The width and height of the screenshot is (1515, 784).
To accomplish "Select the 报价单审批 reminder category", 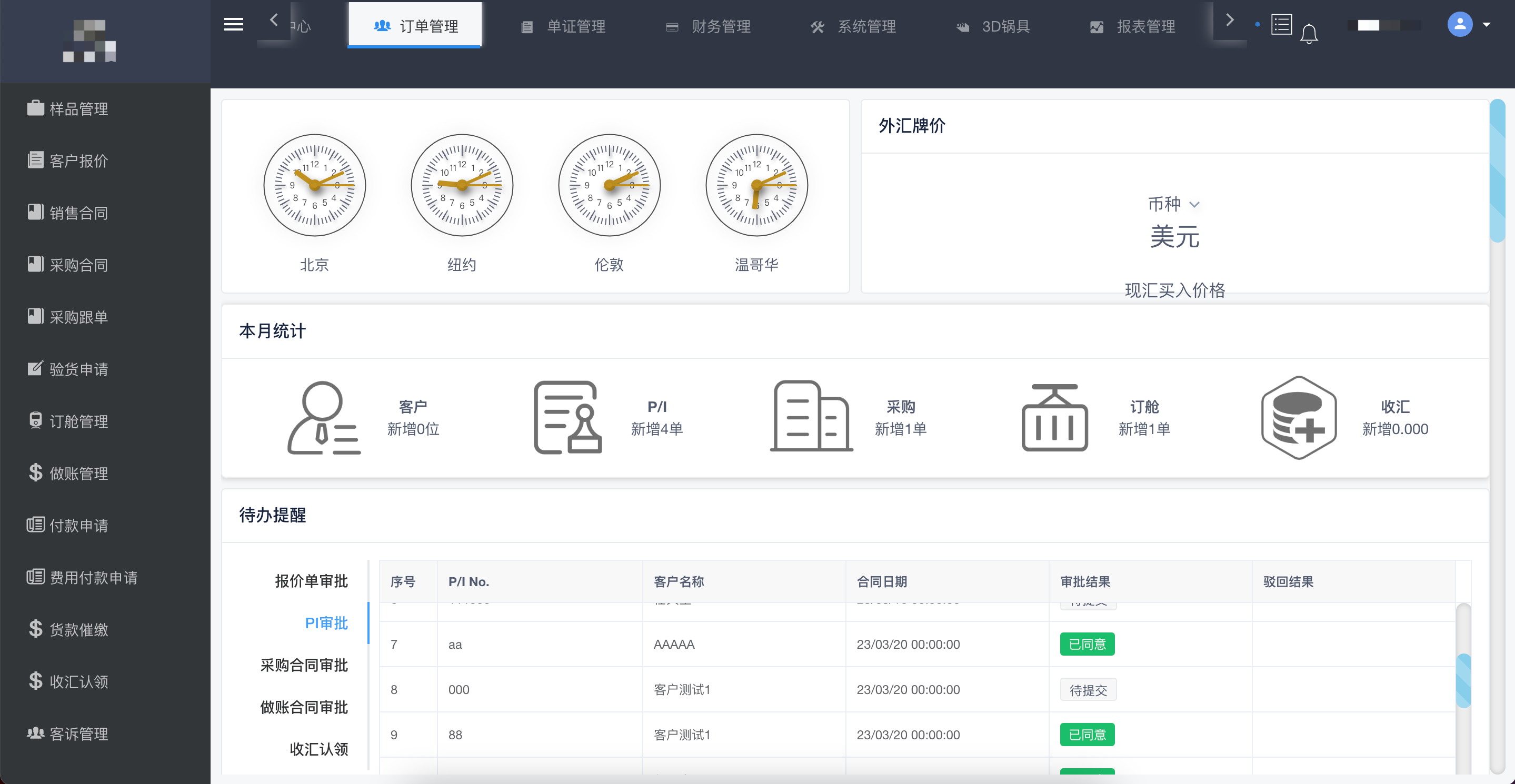I will pos(311,581).
